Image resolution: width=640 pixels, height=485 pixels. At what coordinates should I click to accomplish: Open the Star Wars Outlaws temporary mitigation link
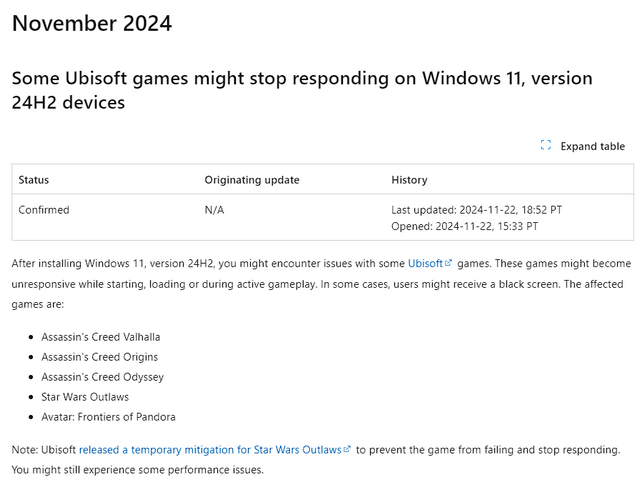pyautogui.click(x=210, y=449)
